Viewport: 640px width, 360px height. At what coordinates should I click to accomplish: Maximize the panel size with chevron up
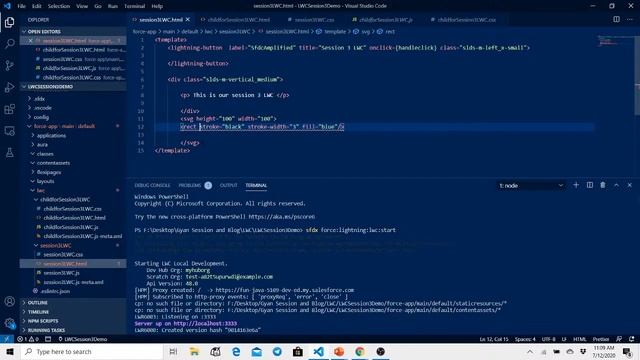coord(616,185)
